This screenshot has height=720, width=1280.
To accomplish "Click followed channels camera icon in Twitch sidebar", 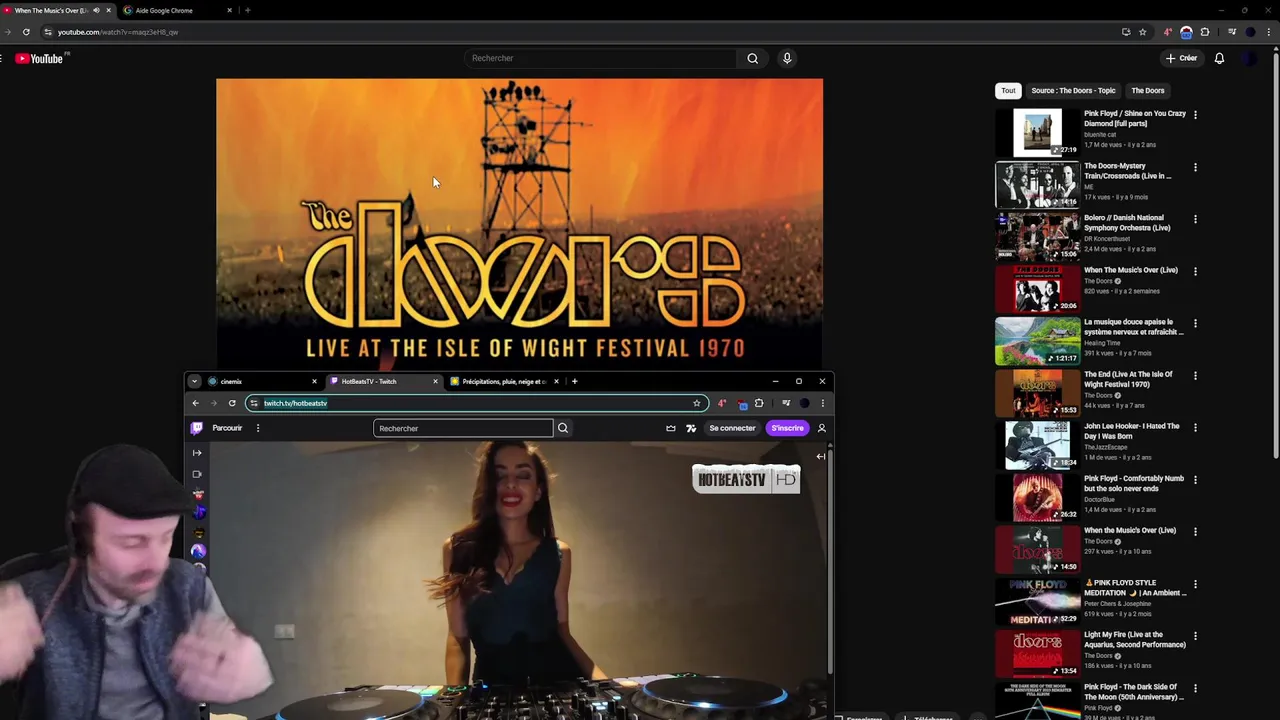I will click(x=197, y=474).
